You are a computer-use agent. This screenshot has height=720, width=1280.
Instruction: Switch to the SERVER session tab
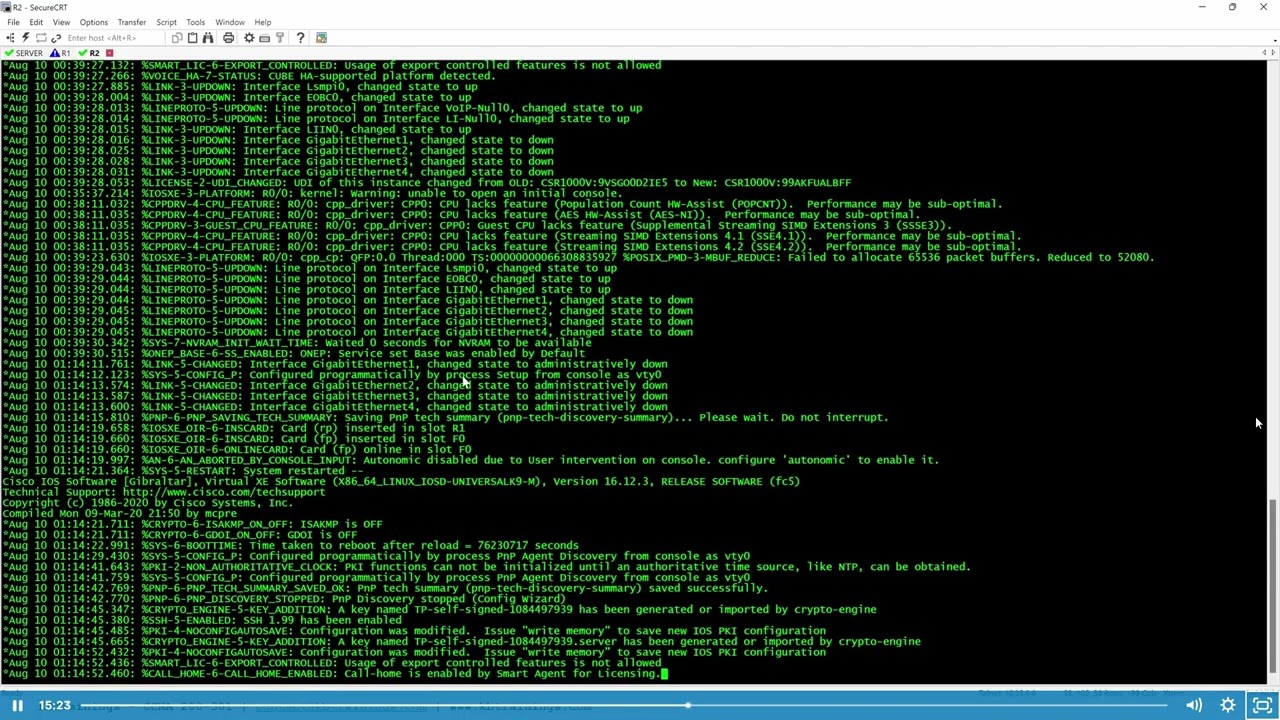[x=23, y=53]
